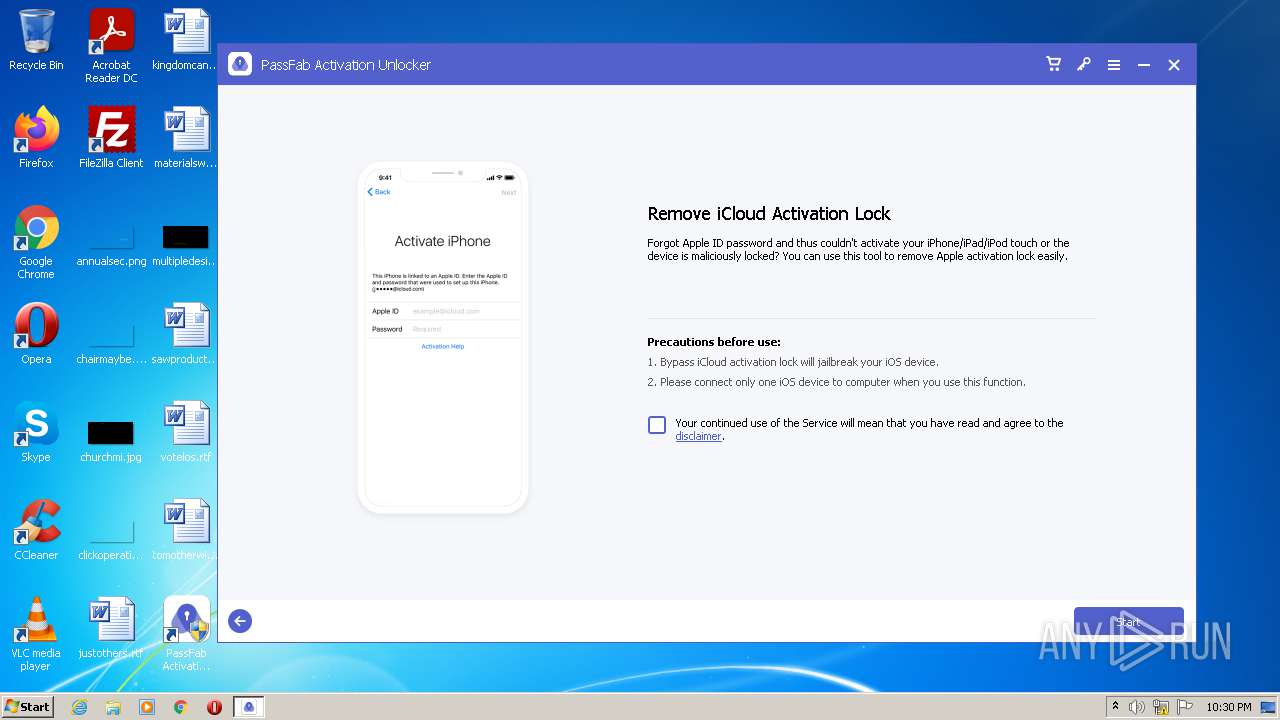This screenshot has width=1280, height=720.
Task: Click the phone mockup image
Action: [x=443, y=338]
